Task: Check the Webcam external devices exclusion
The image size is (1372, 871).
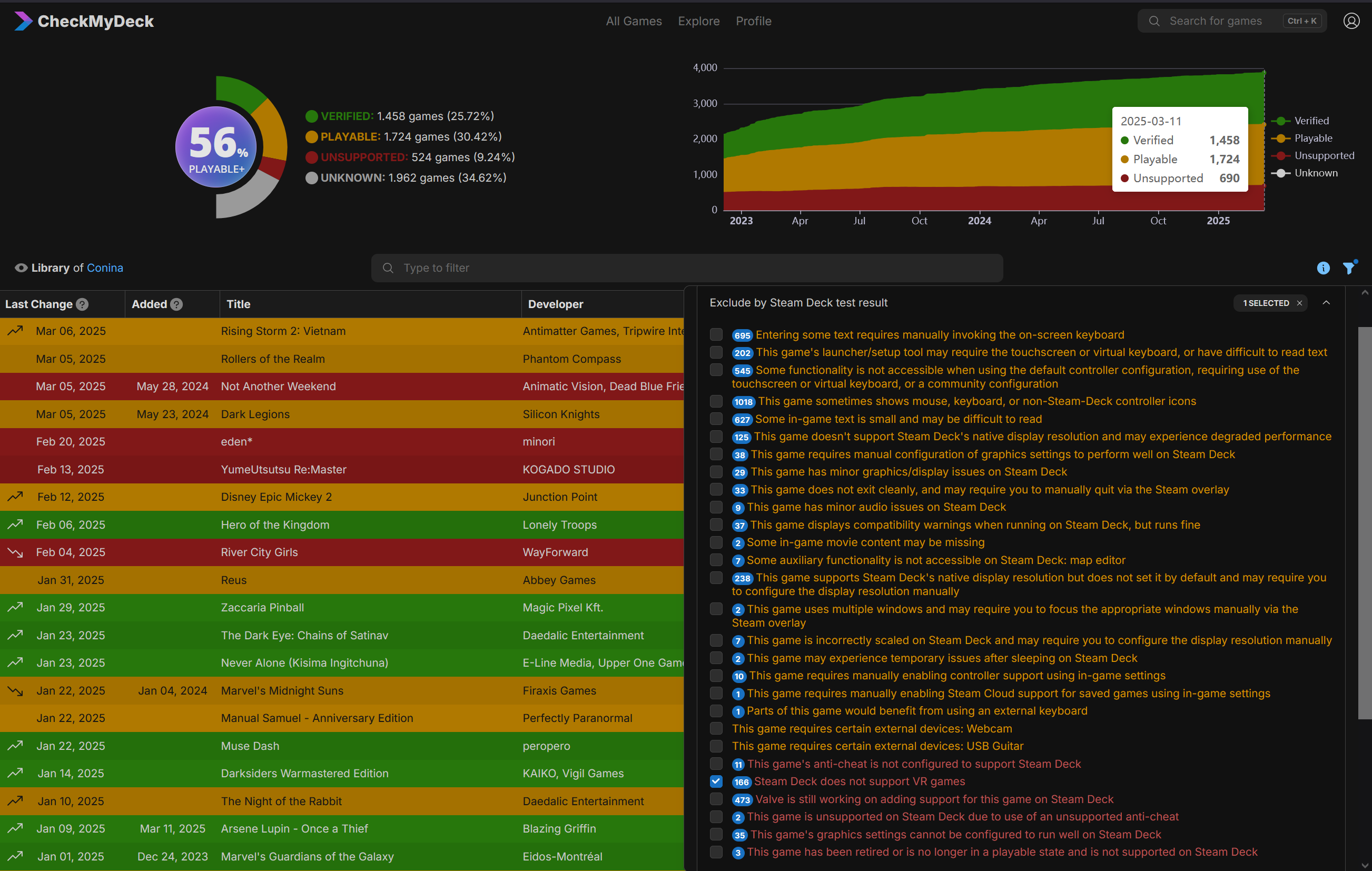Action: (716, 729)
